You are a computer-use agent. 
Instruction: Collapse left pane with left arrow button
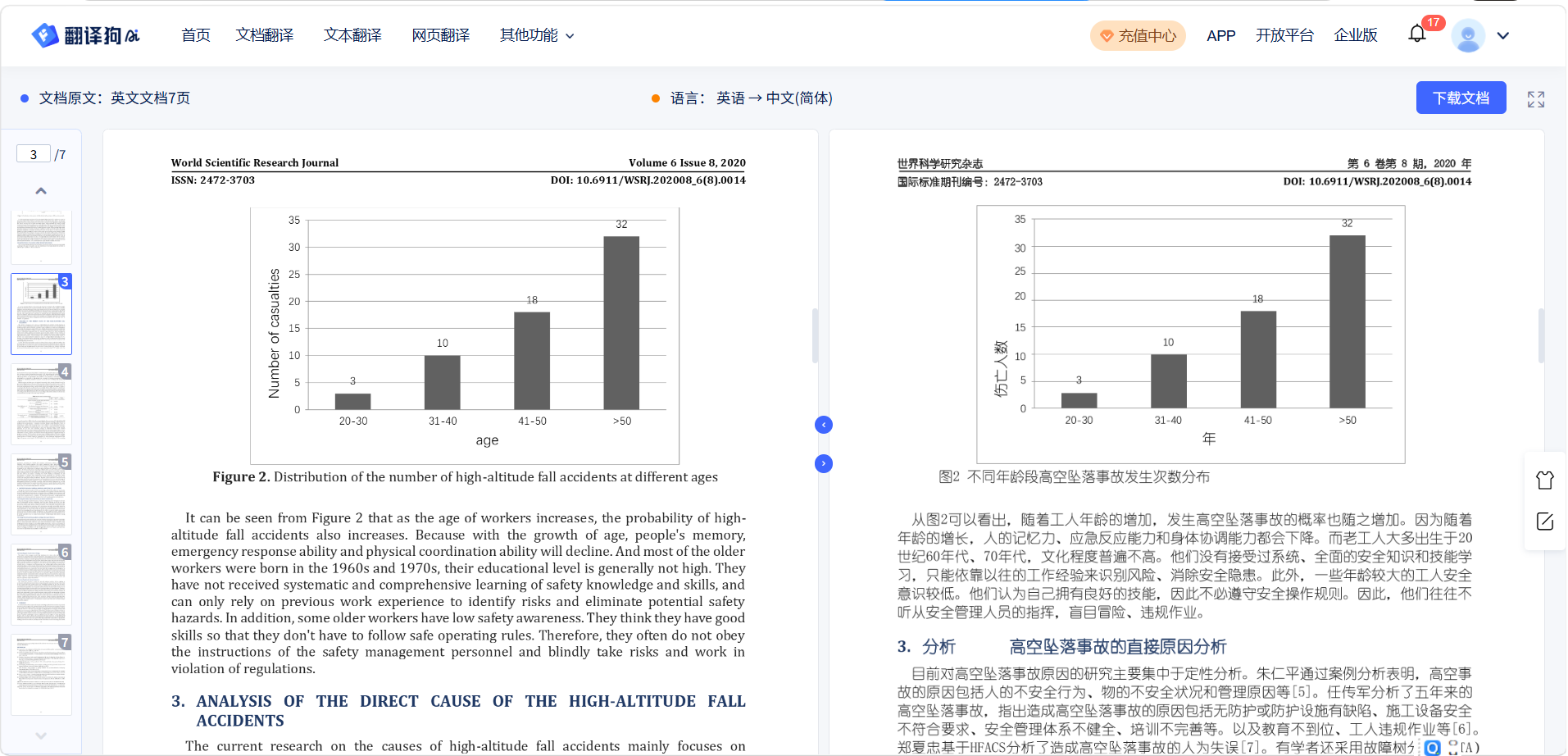point(824,425)
